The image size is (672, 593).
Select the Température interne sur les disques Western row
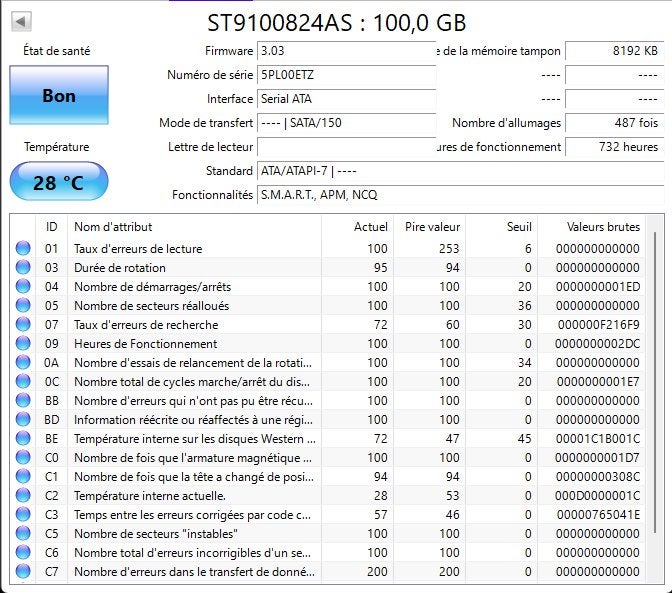(x=328, y=438)
